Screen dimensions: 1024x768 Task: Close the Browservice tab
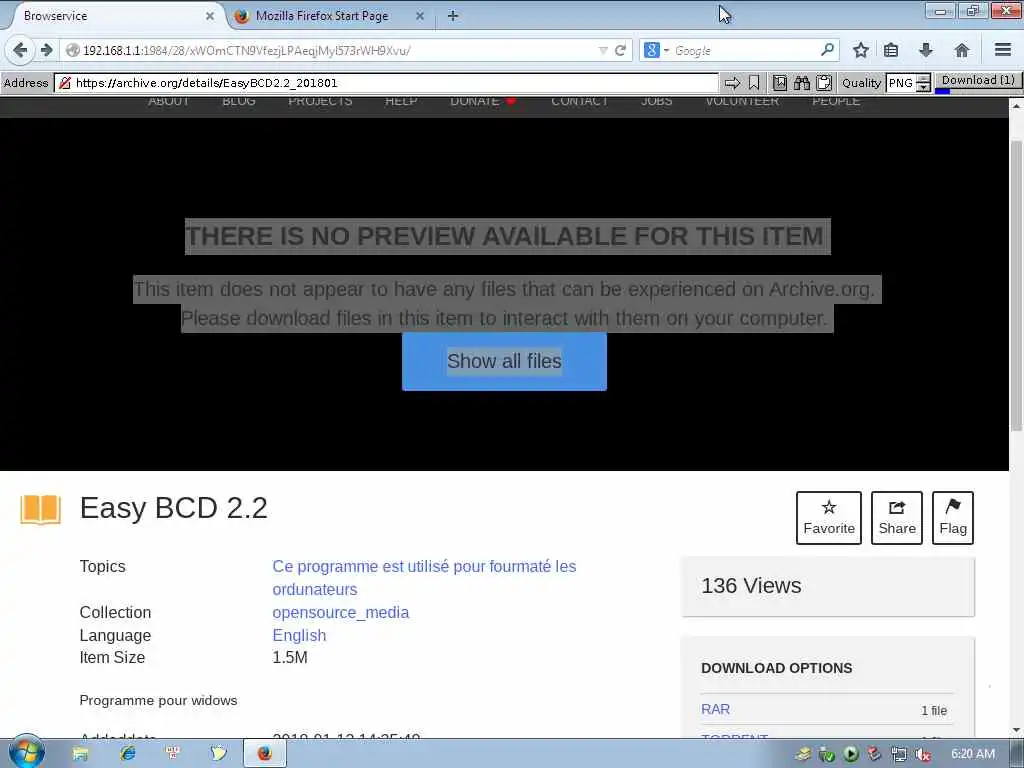tap(210, 16)
